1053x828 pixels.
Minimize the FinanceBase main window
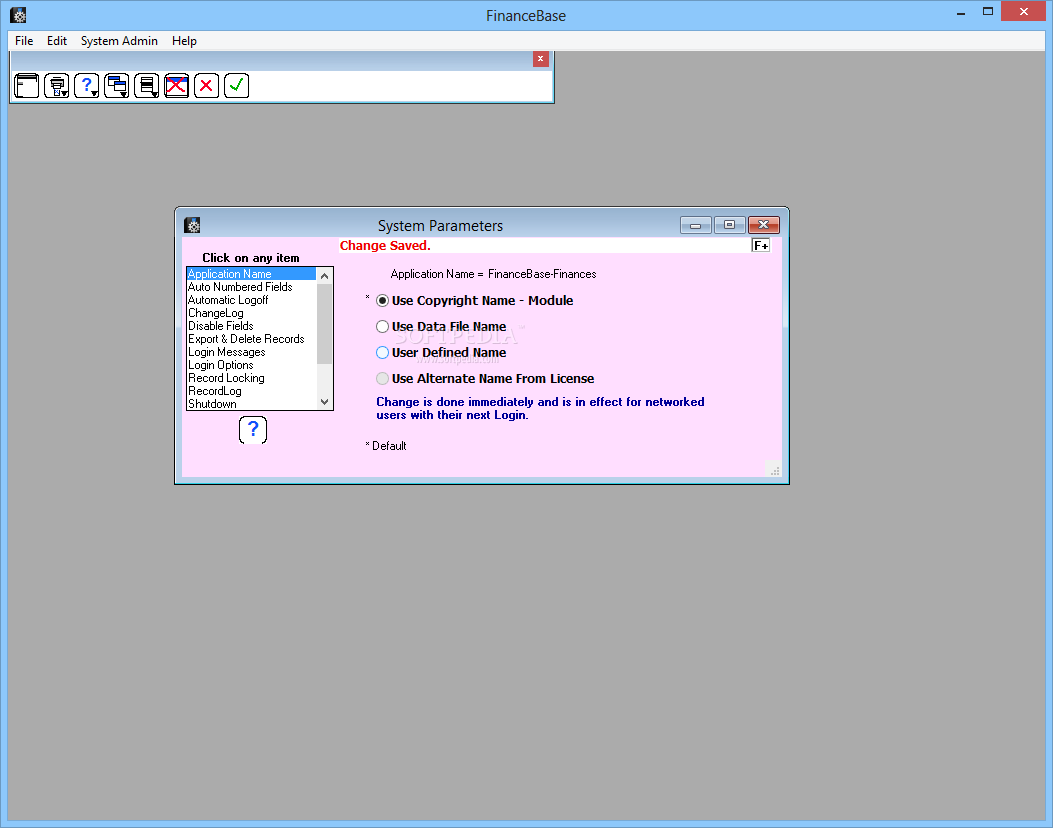(x=961, y=12)
